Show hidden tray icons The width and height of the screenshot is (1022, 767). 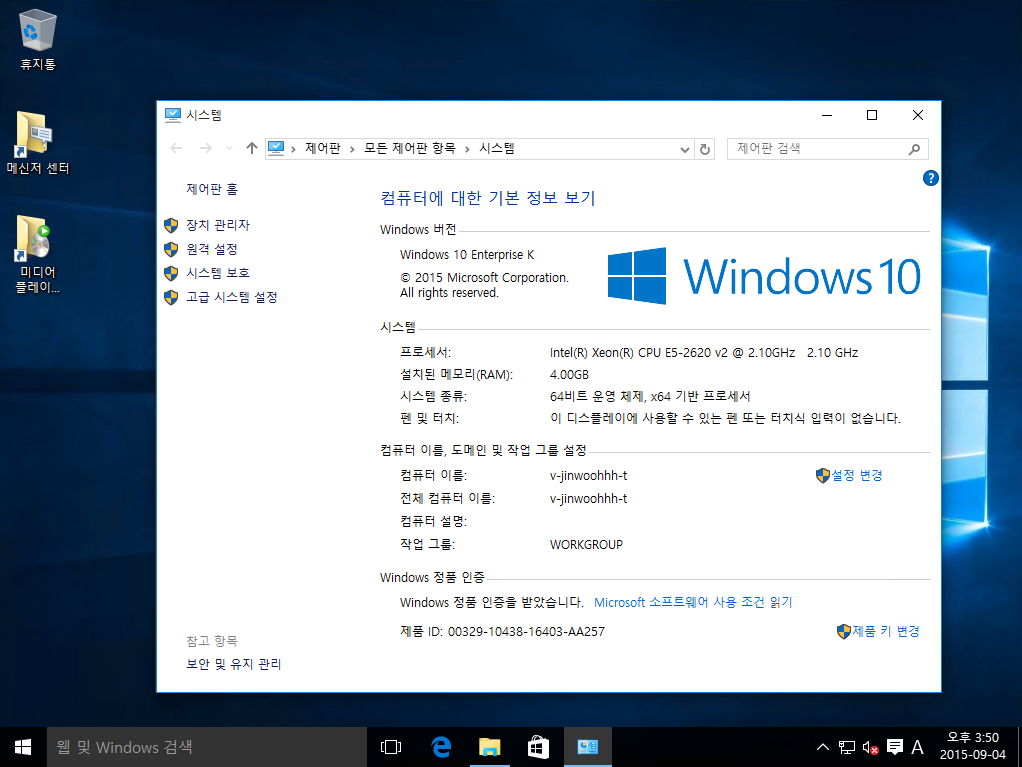pos(823,747)
